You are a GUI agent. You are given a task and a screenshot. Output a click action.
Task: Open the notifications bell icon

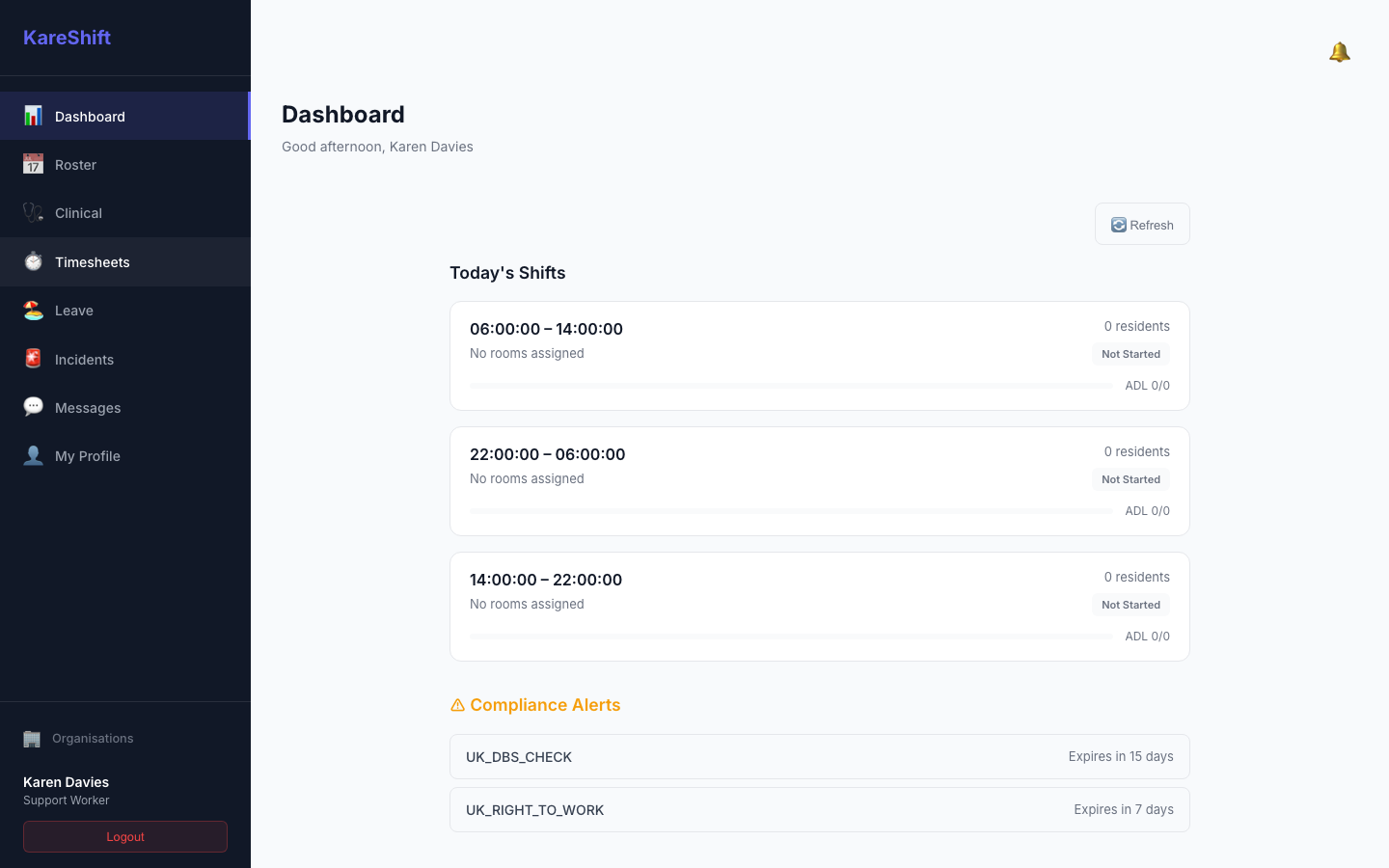1339,52
